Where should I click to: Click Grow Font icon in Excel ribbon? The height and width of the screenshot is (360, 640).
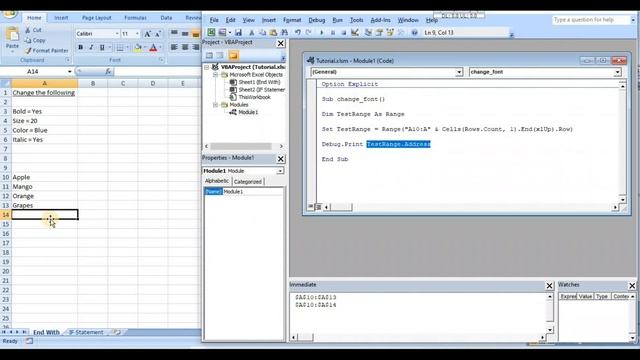click(147, 34)
